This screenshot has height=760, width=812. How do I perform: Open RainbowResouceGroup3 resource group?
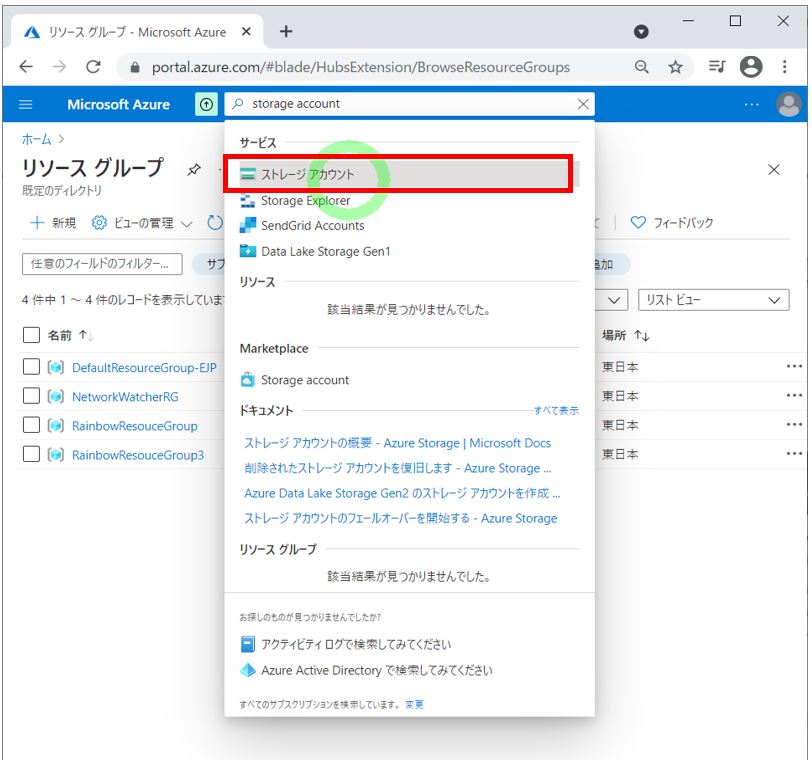pyautogui.click(x=138, y=455)
